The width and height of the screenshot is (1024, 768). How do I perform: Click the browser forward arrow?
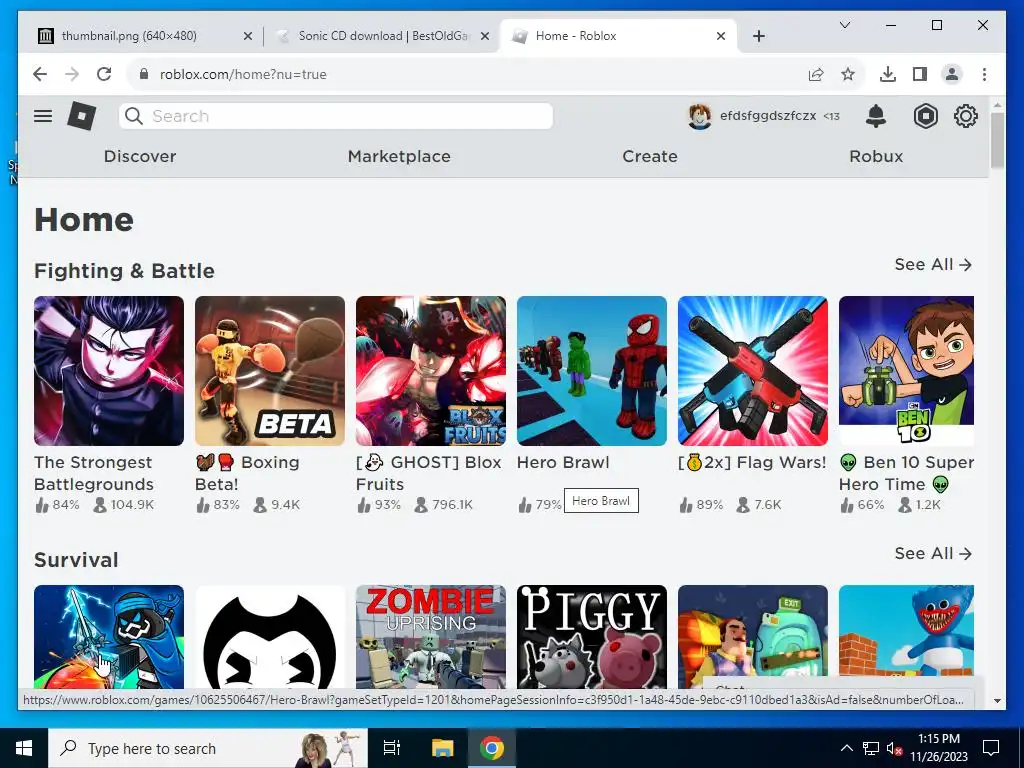72,74
